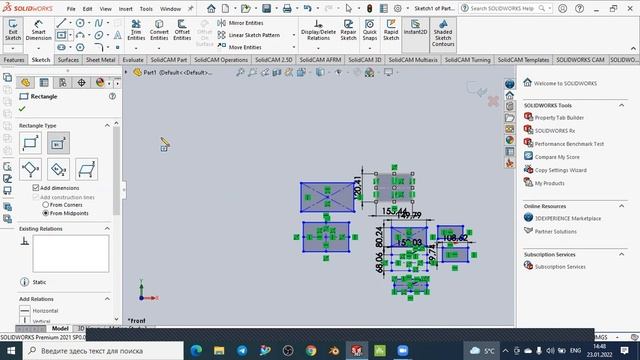Collapse Online Resources section
Viewport: 640px width, 360px height.
click(622, 206)
